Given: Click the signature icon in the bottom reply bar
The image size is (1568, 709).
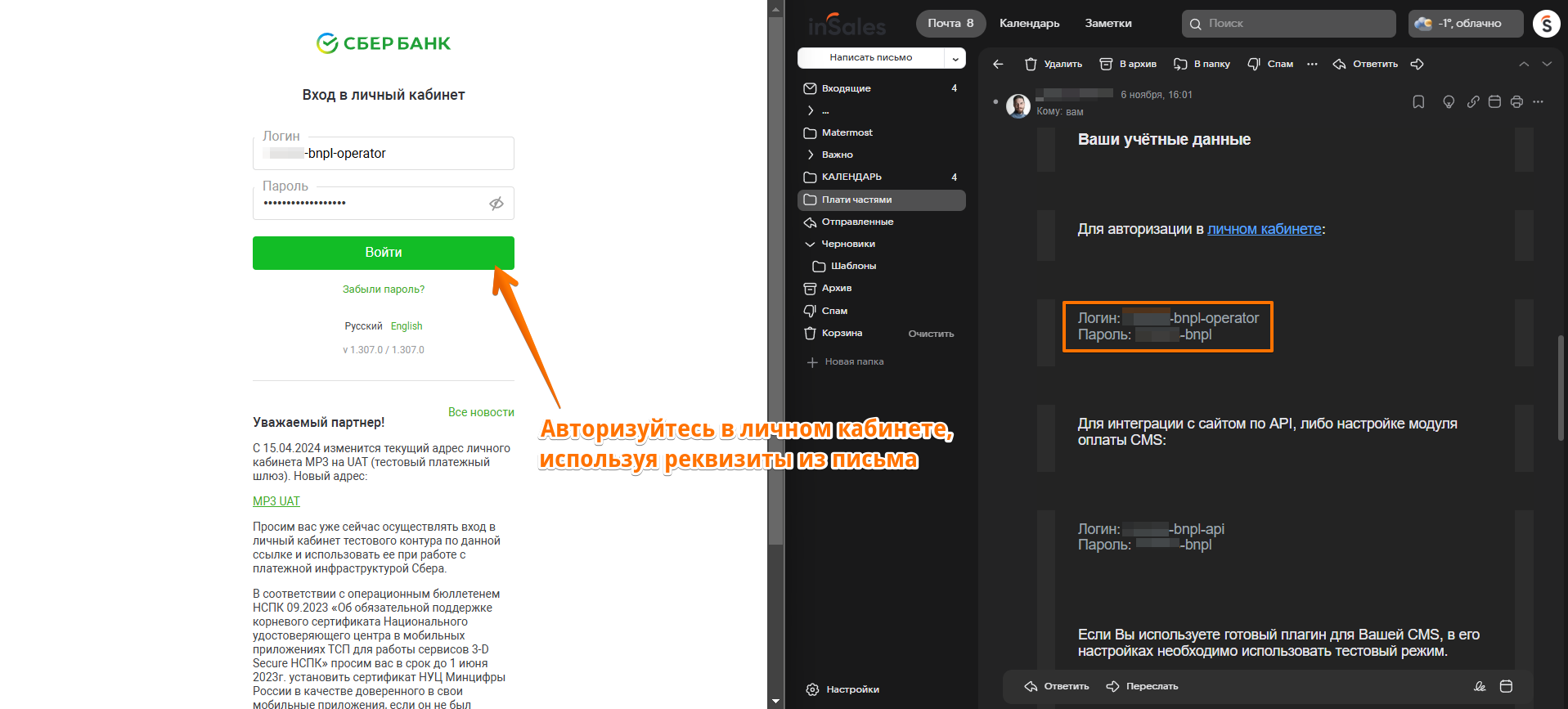Looking at the screenshot, I should coord(1480,686).
